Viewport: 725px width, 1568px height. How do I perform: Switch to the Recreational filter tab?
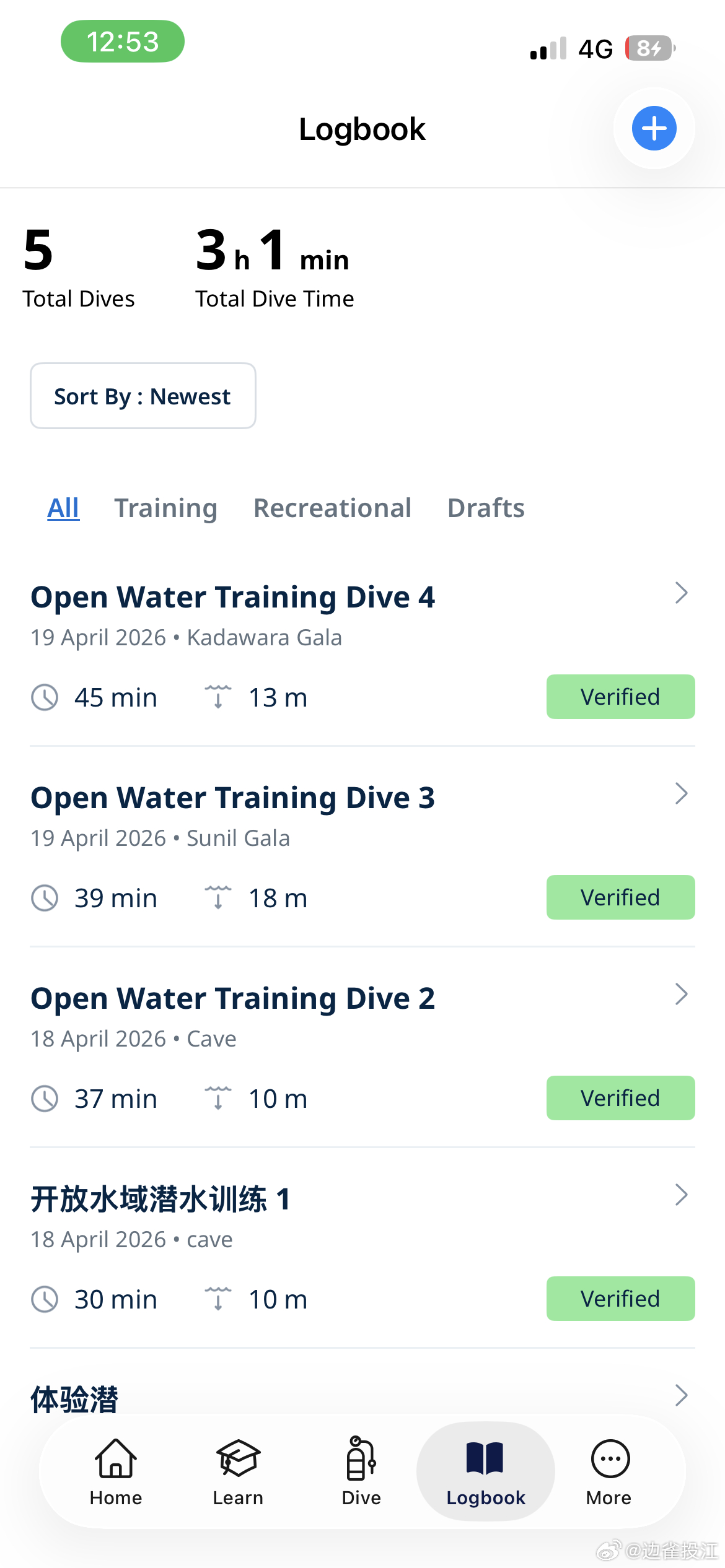point(332,508)
